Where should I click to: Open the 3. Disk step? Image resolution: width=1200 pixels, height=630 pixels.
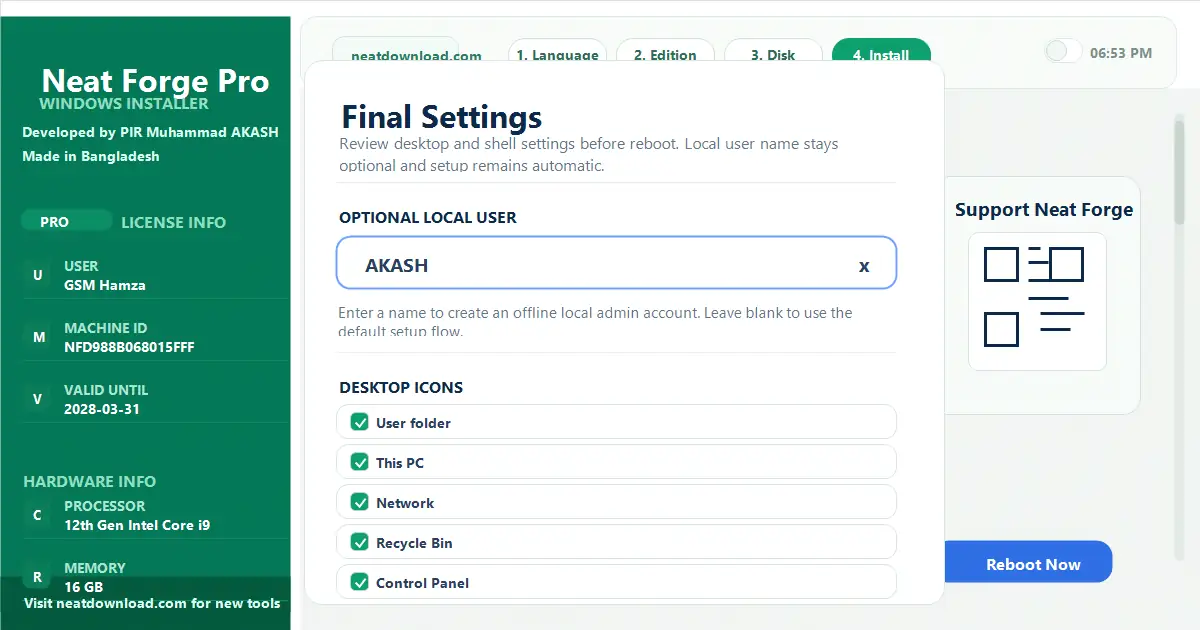coord(773,53)
